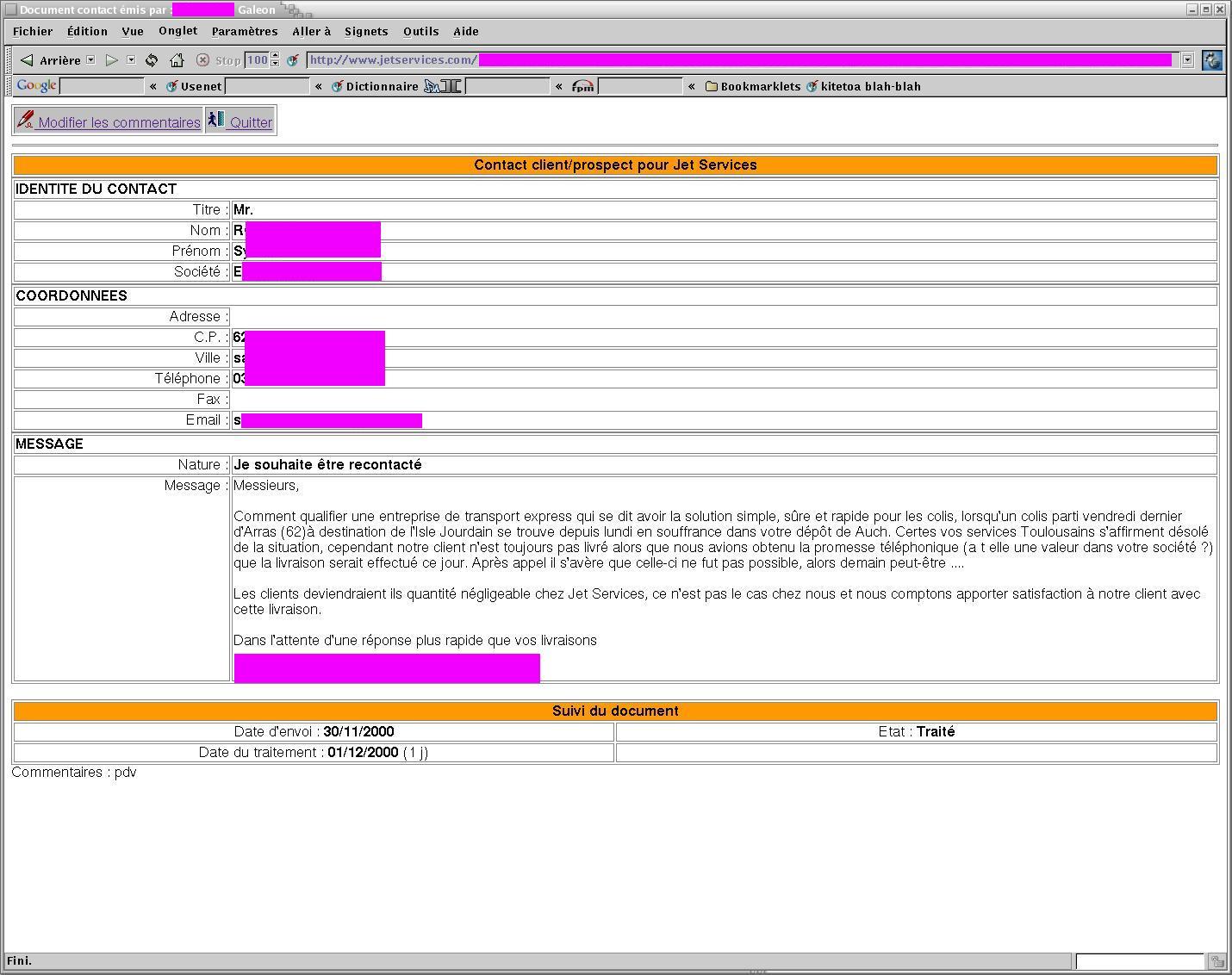This screenshot has width=1232, height=975.
Task: Click the "Je souhaite être recontacté" text
Action: [327, 465]
